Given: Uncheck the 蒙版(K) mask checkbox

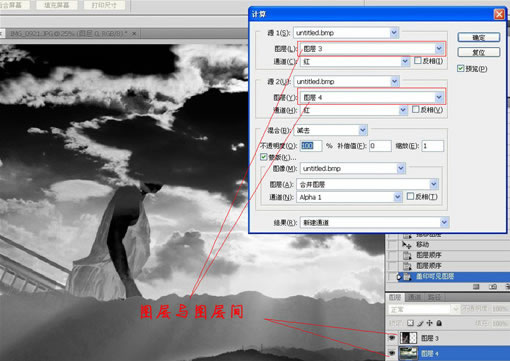Looking at the screenshot, I should click(x=264, y=157).
